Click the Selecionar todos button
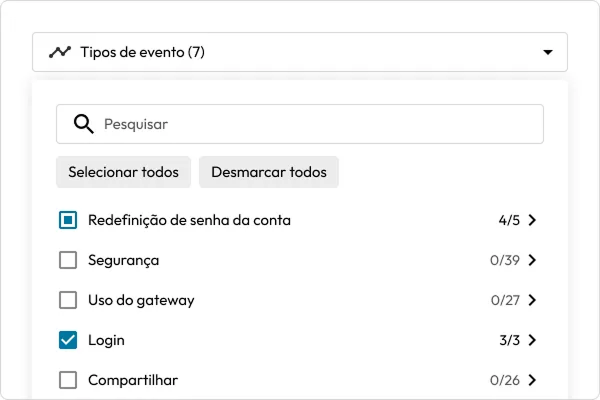The image size is (600, 400). [123, 172]
